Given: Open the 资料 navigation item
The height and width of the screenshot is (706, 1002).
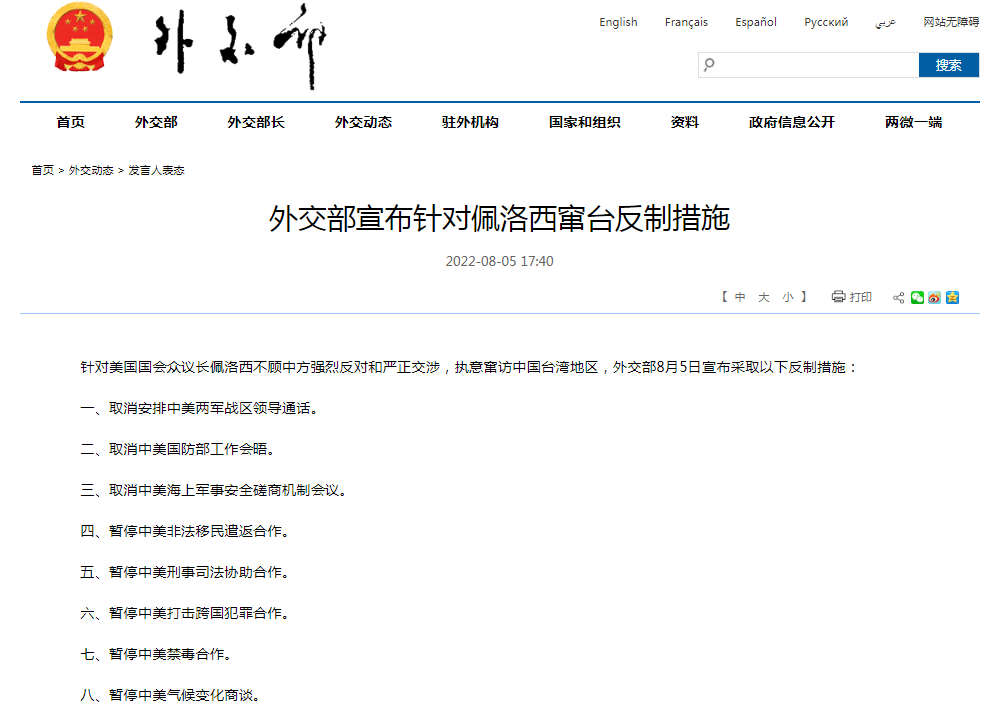Looking at the screenshot, I should click(x=684, y=122).
